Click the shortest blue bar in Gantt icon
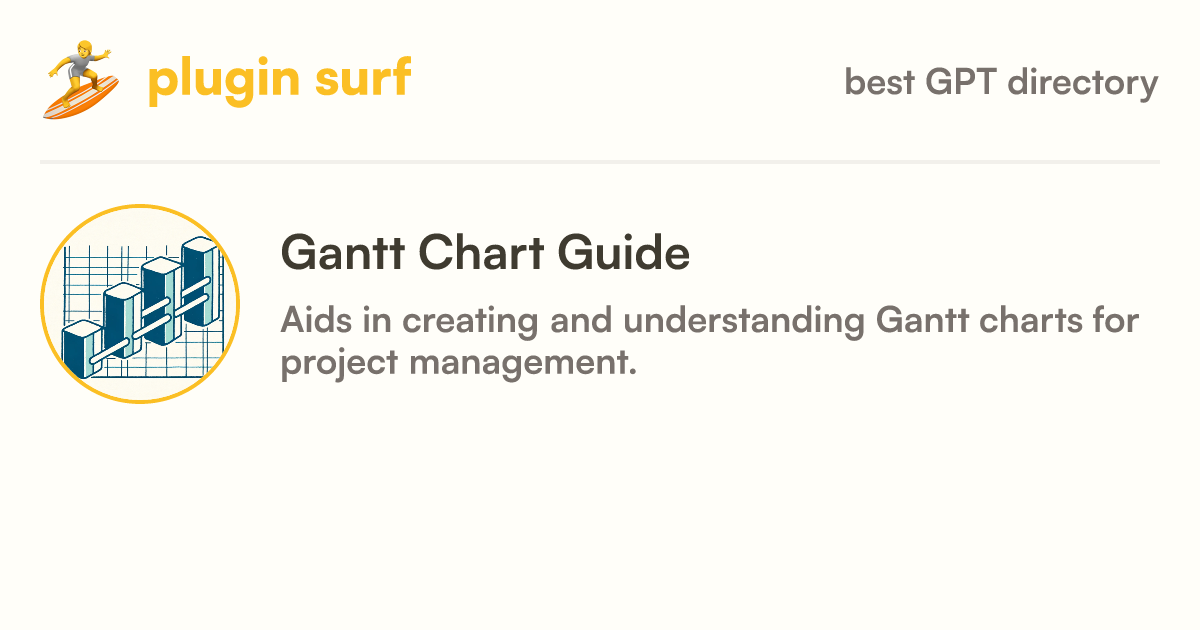The width and height of the screenshot is (1200, 630). pos(81,348)
